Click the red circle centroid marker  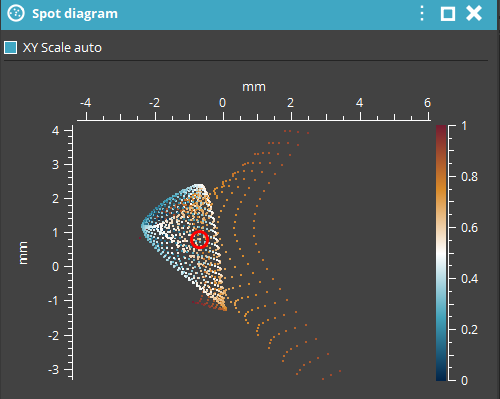pos(200,239)
